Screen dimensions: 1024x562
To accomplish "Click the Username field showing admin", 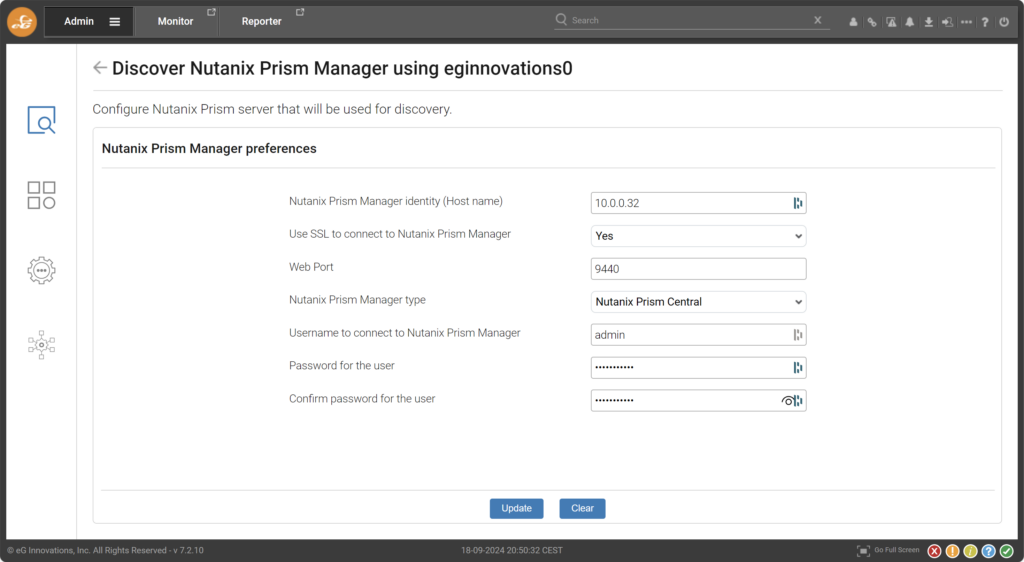I will pos(698,335).
